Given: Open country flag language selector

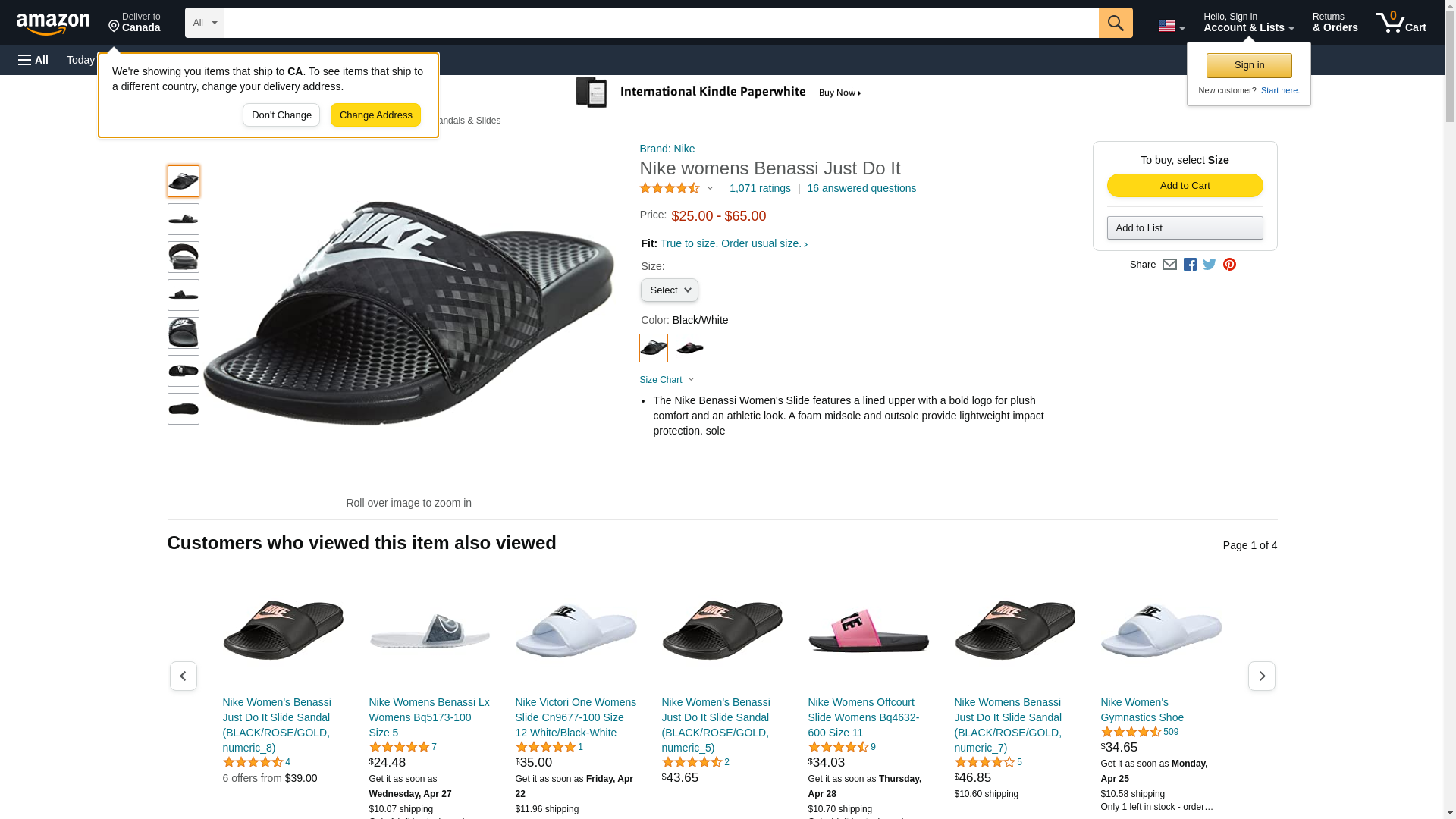Looking at the screenshot, I should tap(1171, 27).
